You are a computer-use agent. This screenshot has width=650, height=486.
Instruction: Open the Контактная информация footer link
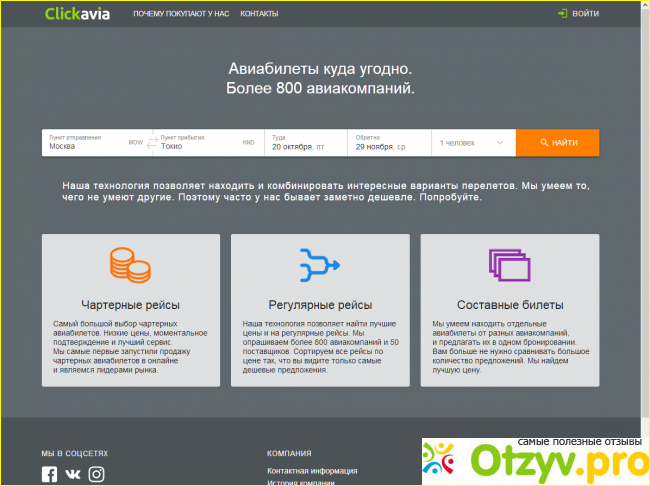click(x=312, y=470)
